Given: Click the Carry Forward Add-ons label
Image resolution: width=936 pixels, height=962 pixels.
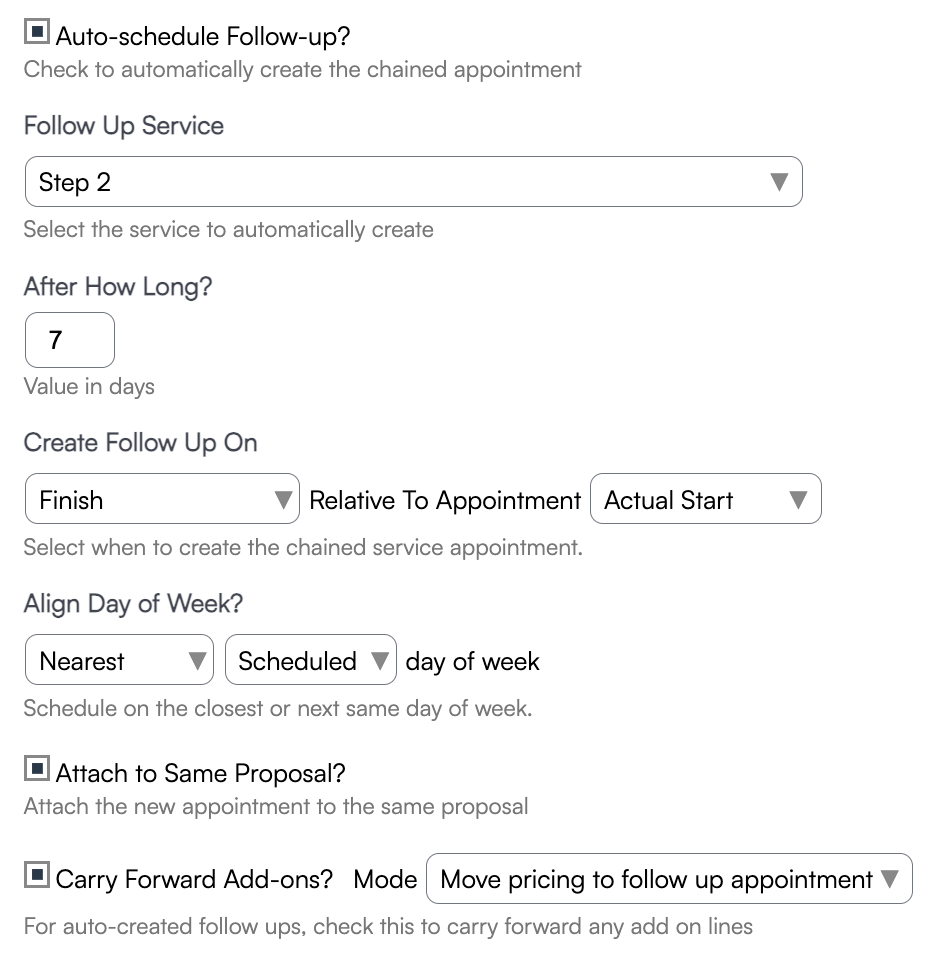Looking at the screenshot, I should point(194,879).
